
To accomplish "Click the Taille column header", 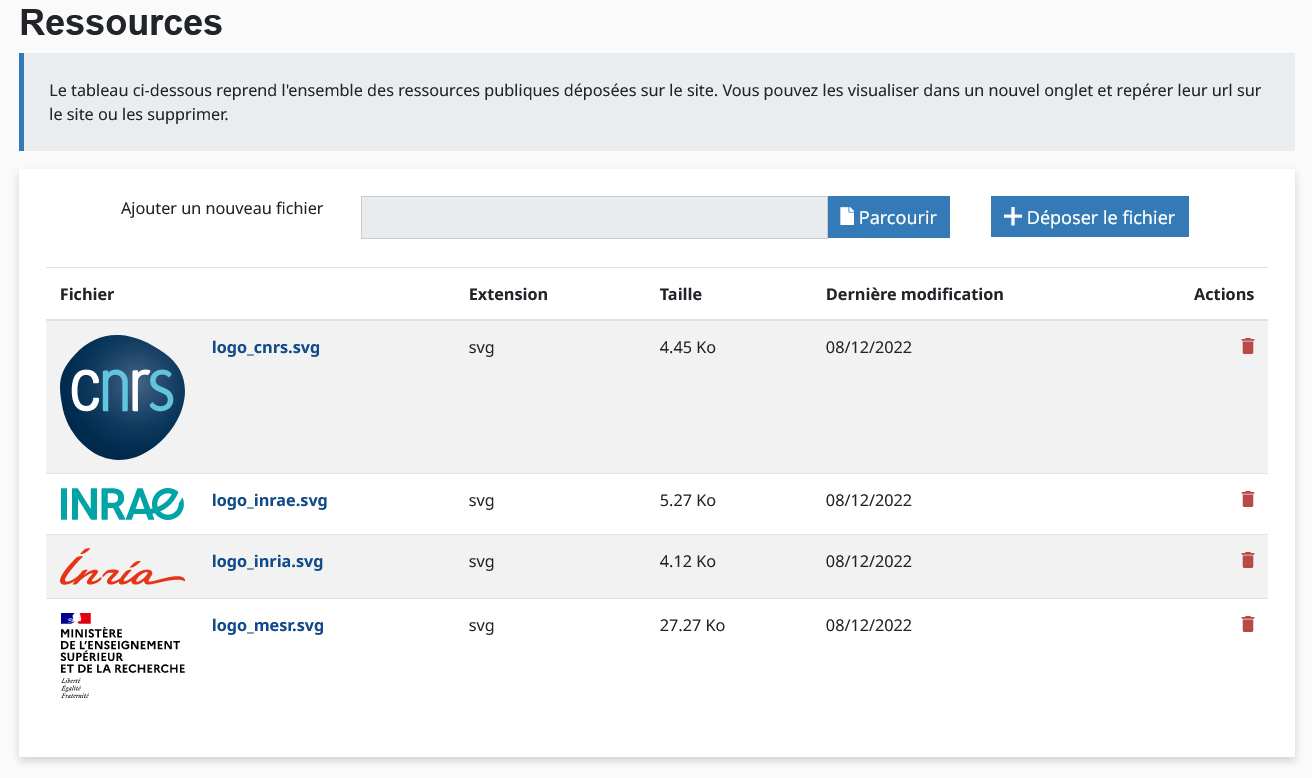I will click(681, 294).
